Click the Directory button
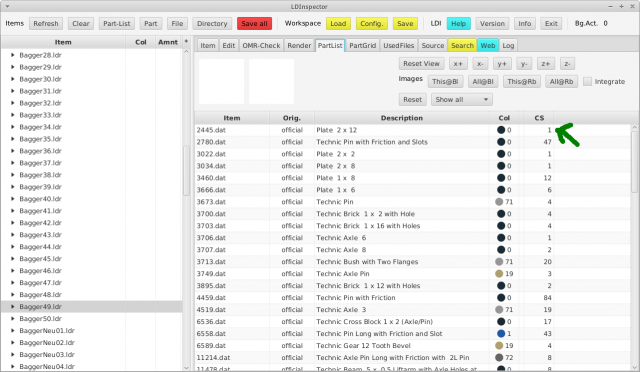Image resolution: width=640 pixels, height=372 pixels. [212, 24]
